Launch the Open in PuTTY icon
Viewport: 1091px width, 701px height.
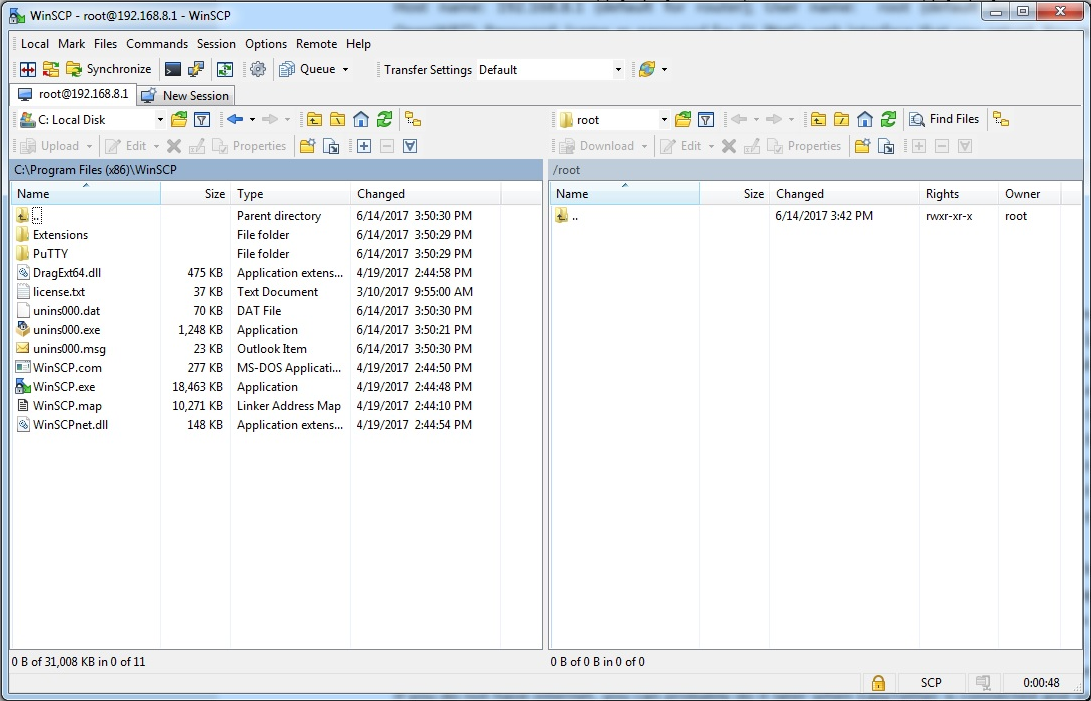(196, 69)
